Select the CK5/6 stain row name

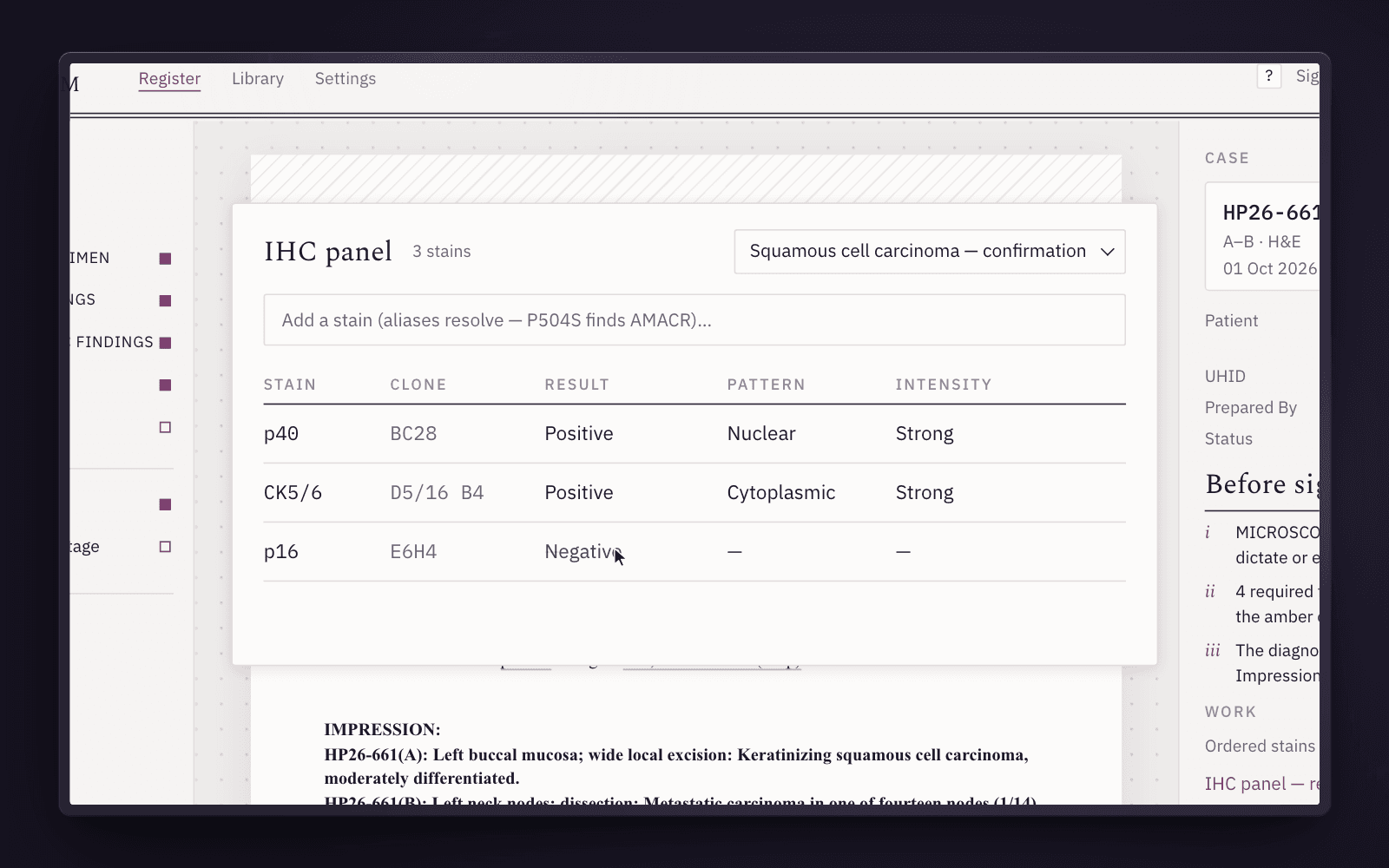(293, 492)
